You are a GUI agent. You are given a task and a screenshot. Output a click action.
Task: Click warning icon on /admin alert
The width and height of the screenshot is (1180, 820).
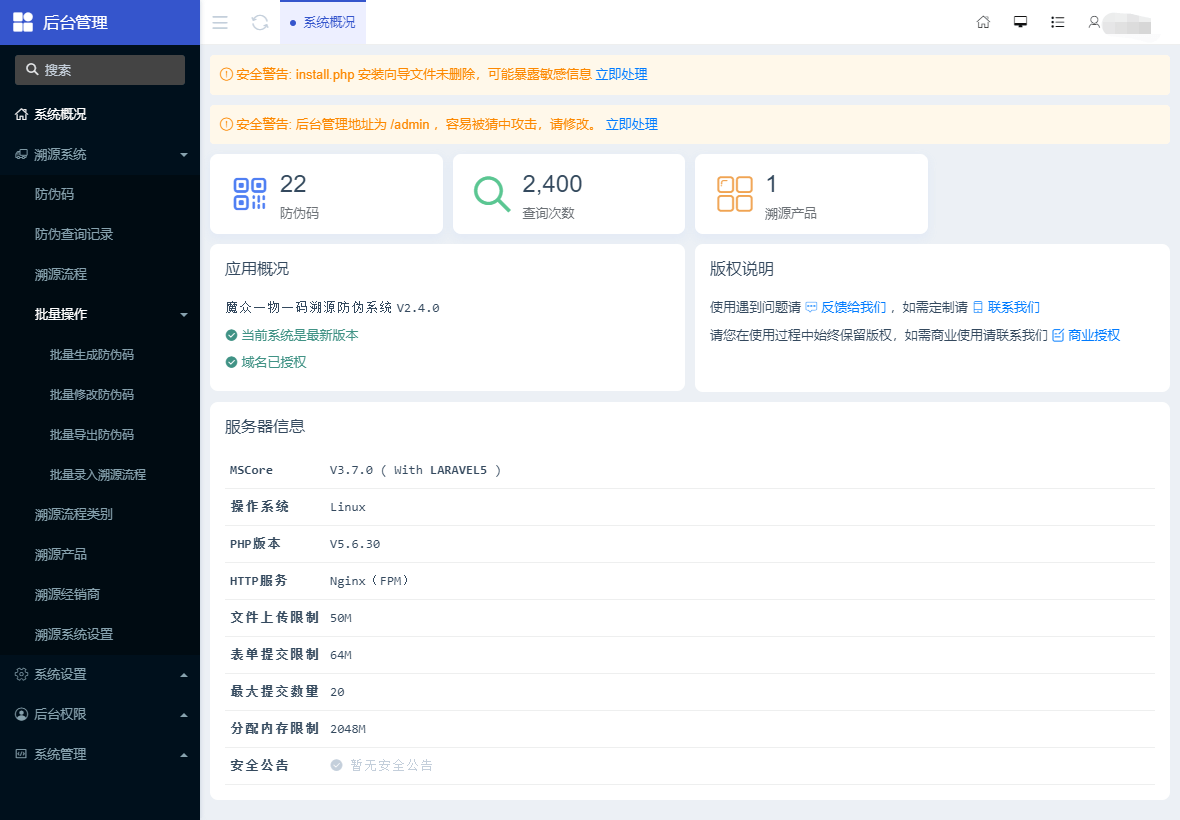pyautogui.click(x=226, y=124)
